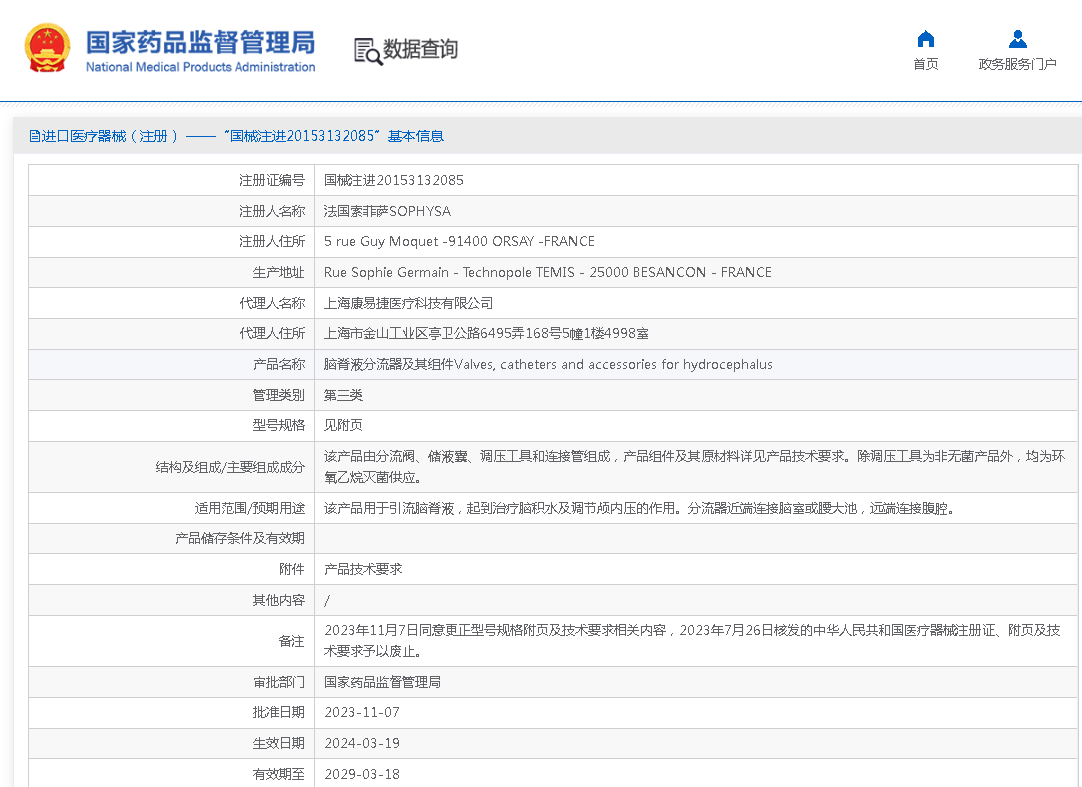Click the National Medical Products Administration subtitle
Image resolution: width=1082 pixels, height=787 pixels.
tap(200, 67)
